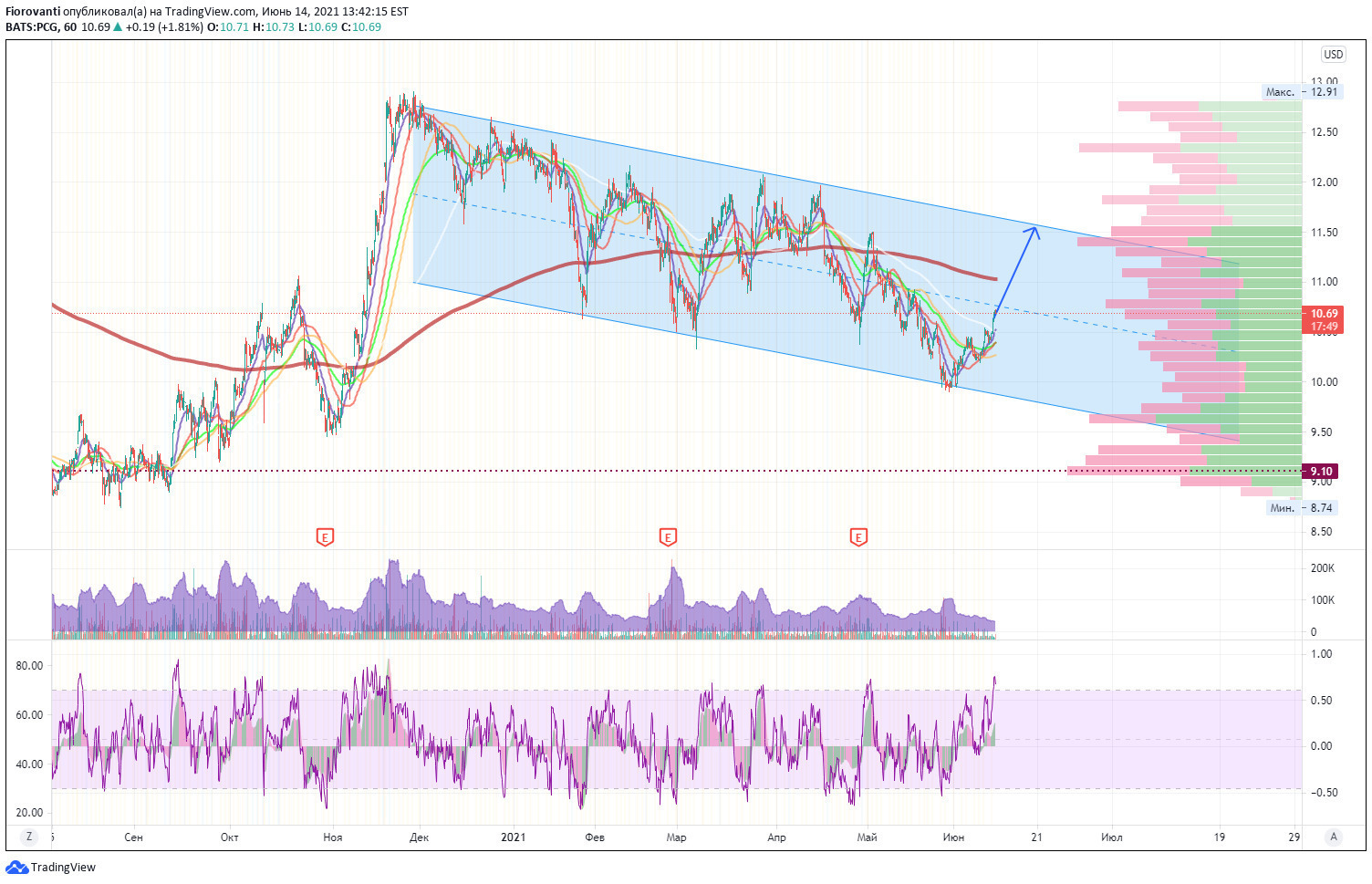Open the USD currency selector

(x=1334, y=54)
